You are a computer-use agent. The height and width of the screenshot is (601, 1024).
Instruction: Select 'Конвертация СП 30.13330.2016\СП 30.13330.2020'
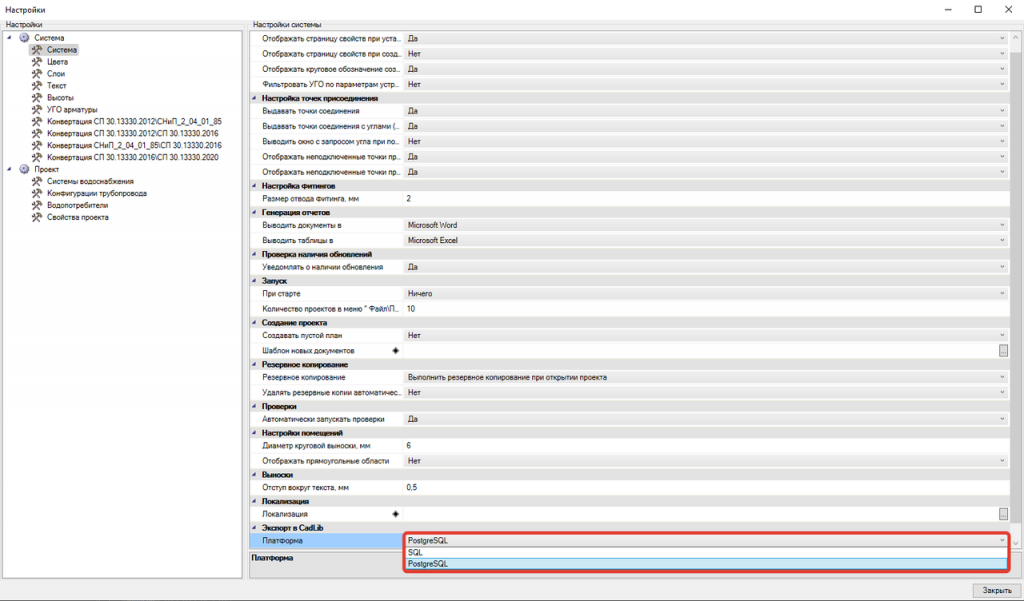click(130, 157)
